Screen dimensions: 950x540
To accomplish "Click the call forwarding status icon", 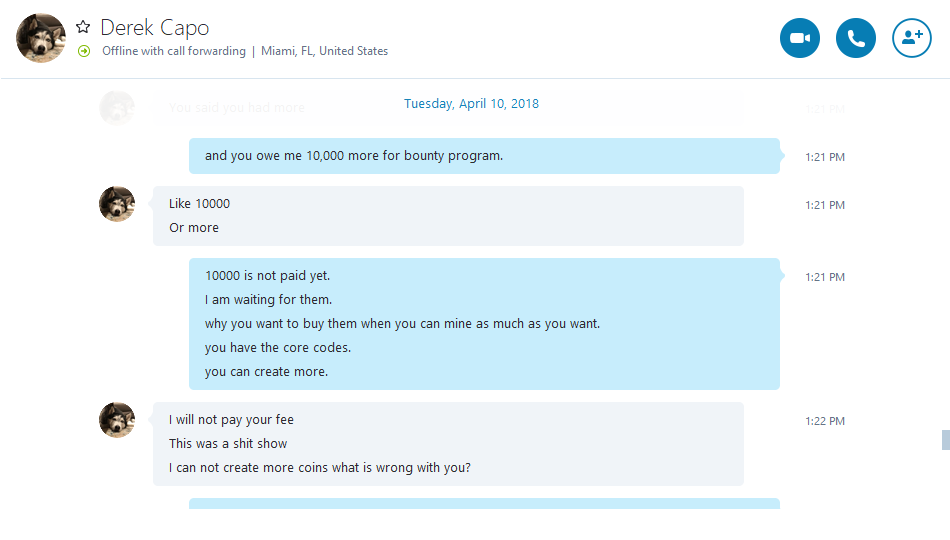I will click(84, 52).
